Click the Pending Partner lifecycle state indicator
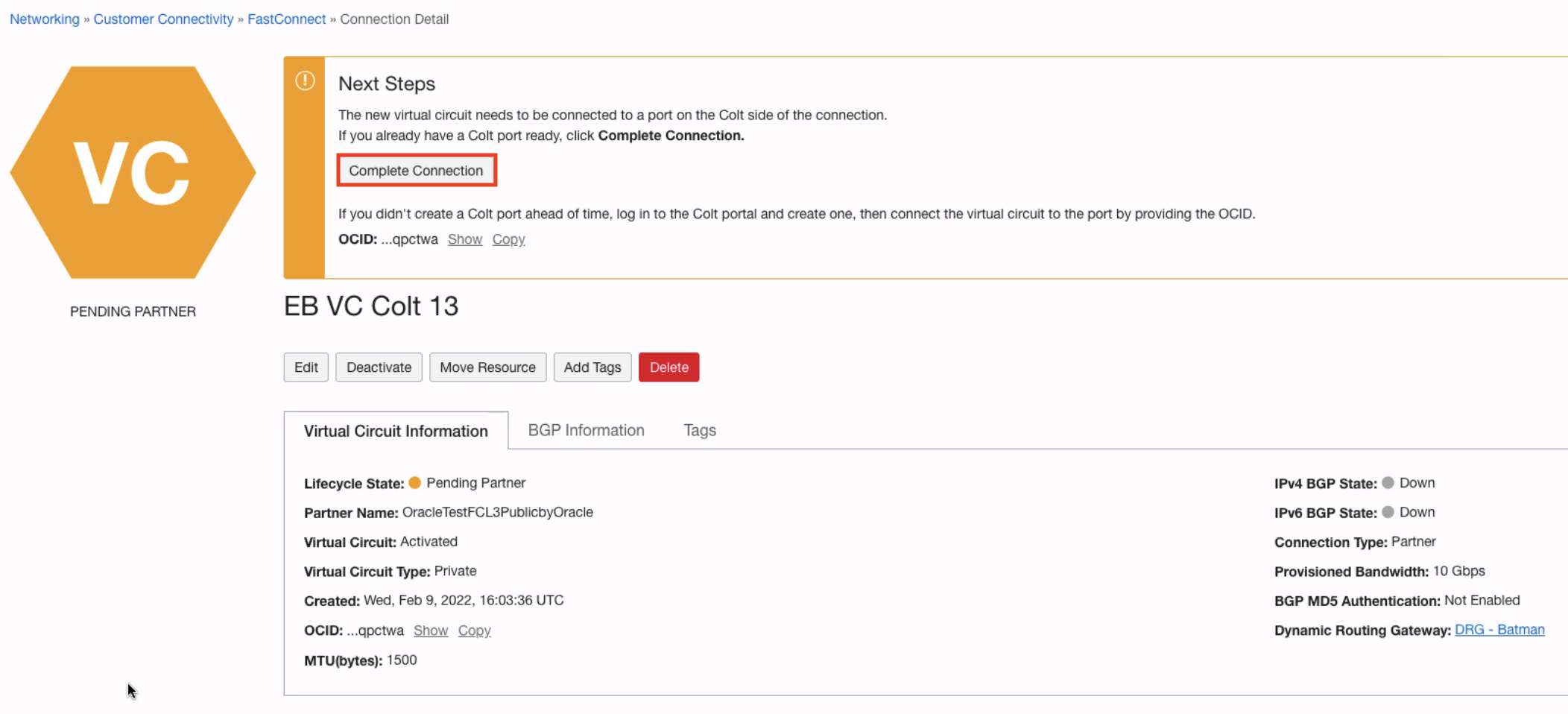This screenshot has width=1568, height=714. point(416,482)
